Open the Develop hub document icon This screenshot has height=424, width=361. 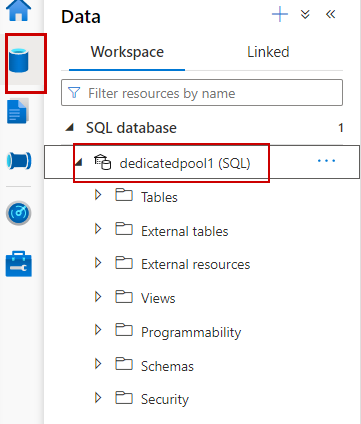point(17,111)
